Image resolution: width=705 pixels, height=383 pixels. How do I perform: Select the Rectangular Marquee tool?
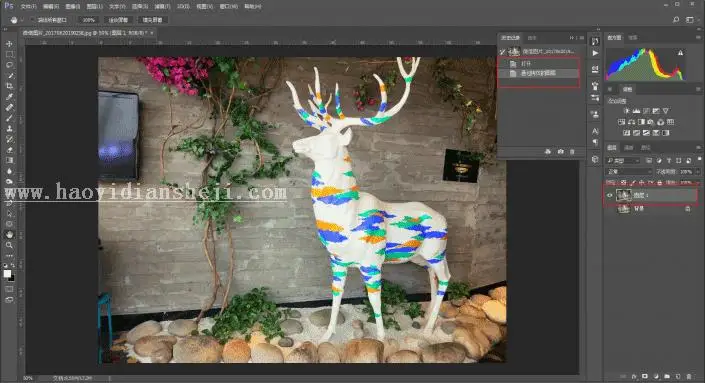(9, 54)
